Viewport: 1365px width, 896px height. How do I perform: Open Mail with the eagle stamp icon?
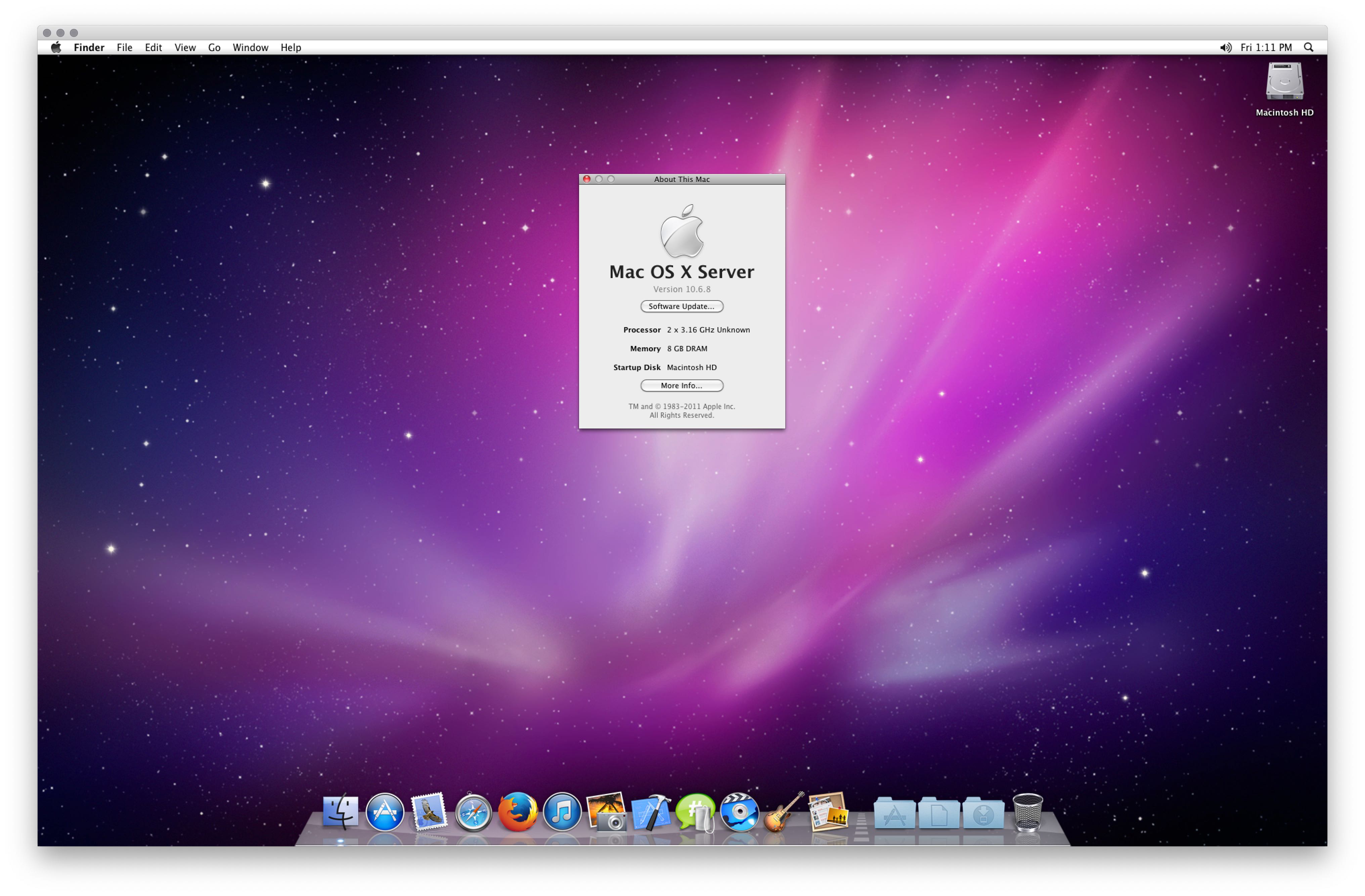click(429, 812)
